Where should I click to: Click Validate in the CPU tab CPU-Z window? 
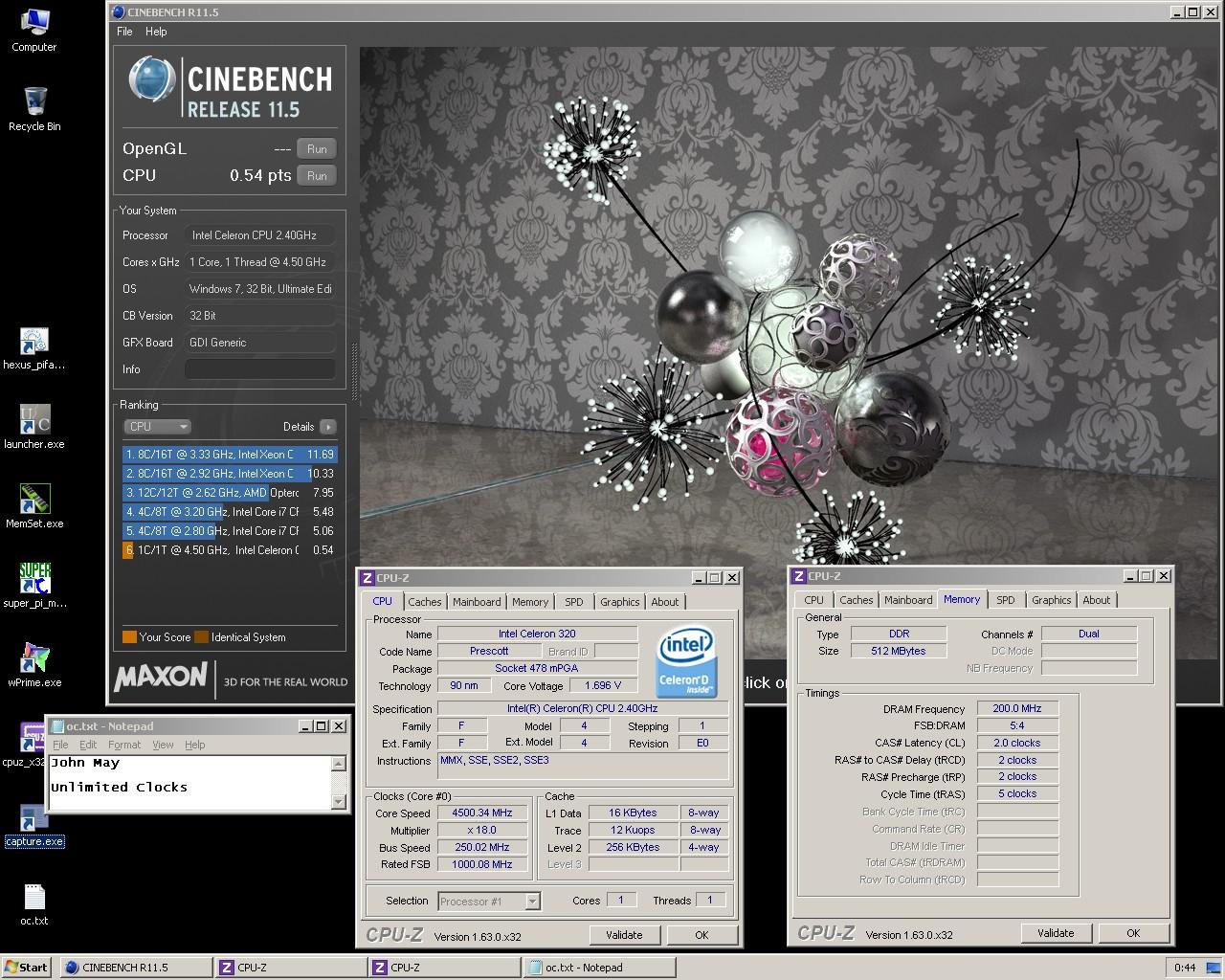[624, 935]
